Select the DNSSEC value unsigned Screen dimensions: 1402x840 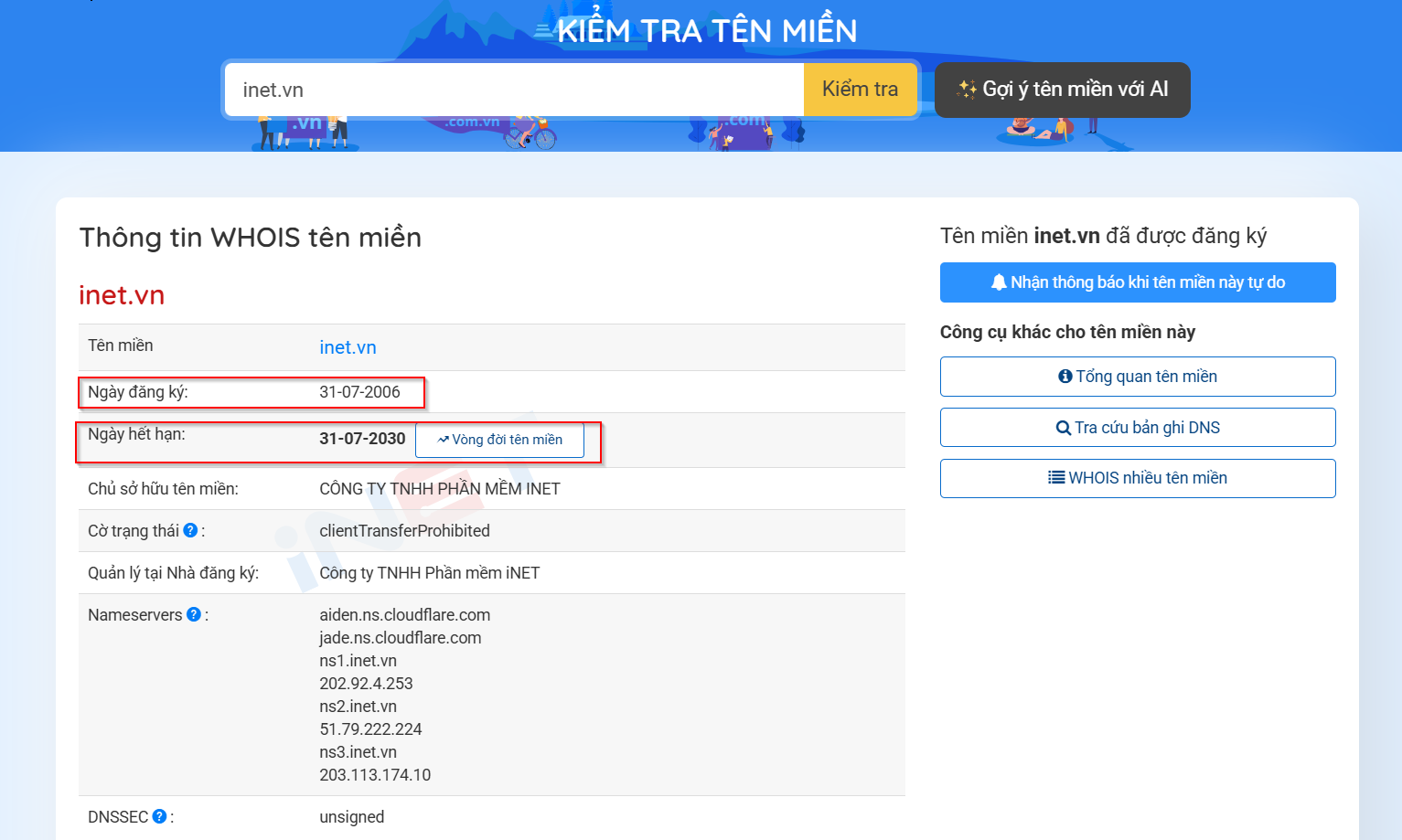[351, 817]
